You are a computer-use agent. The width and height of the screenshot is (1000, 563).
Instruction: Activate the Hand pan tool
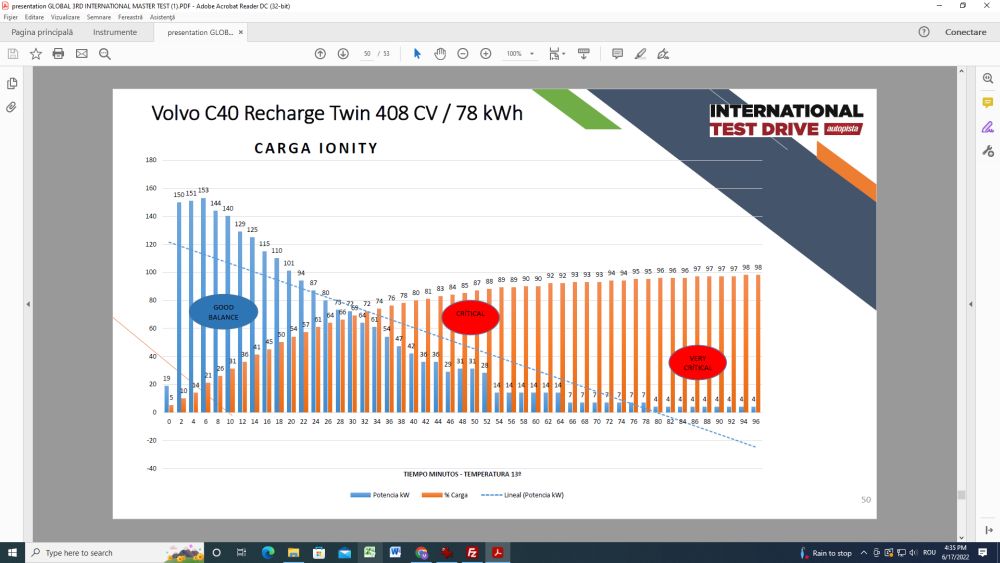tap(440, 54)
